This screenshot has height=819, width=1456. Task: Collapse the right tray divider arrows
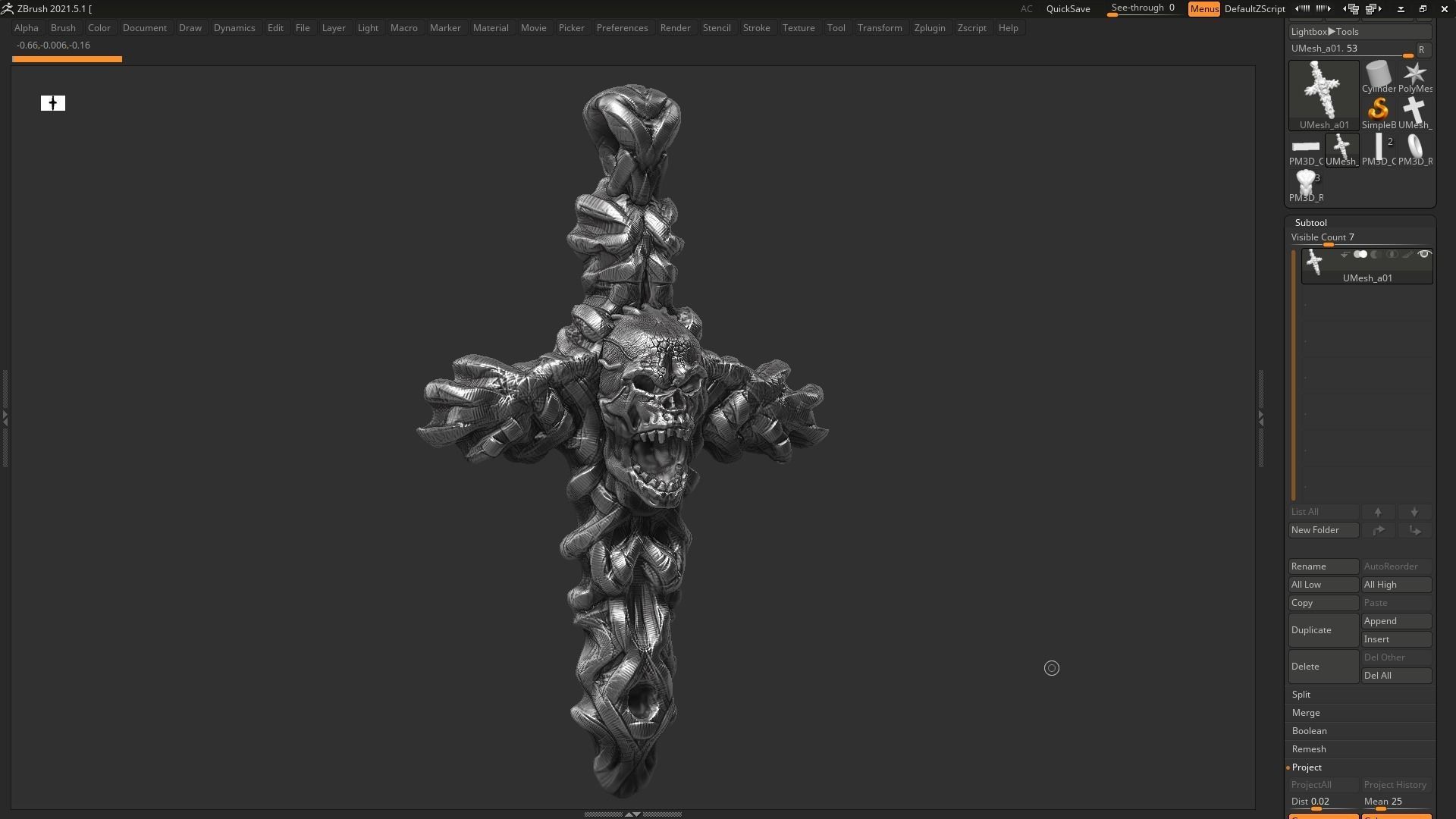1260,418
